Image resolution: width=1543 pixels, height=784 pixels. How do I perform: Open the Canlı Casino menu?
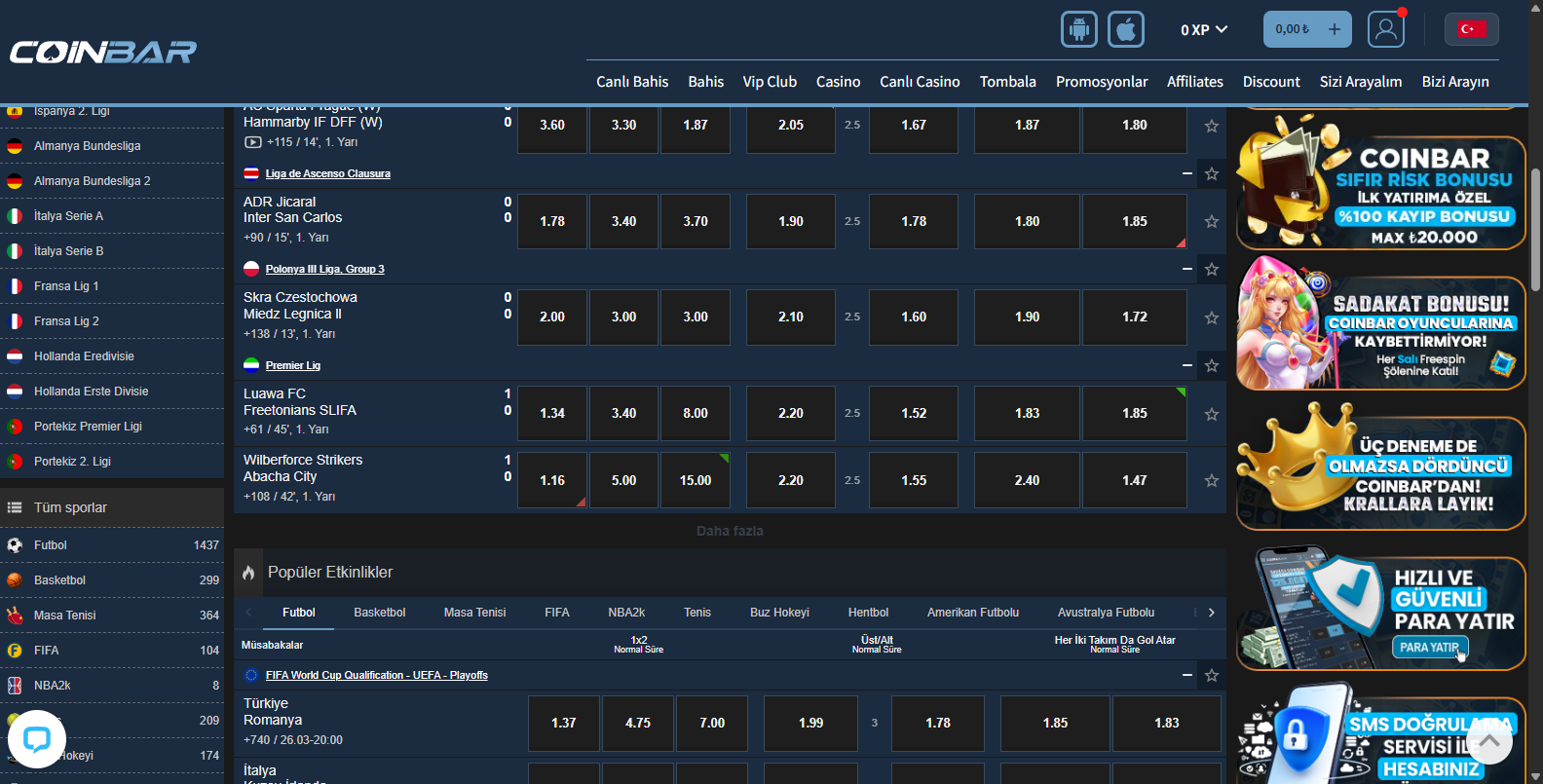coord(919,82)
